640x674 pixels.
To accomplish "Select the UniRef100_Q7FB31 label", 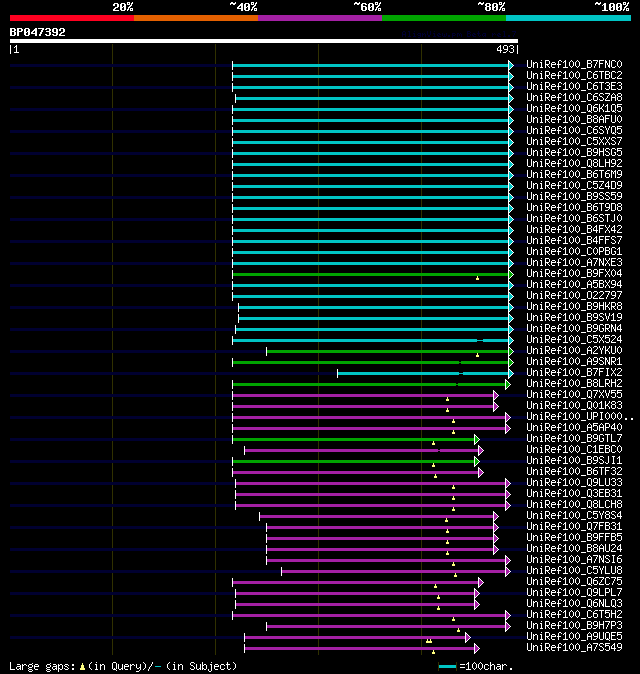I will [574, 527].
